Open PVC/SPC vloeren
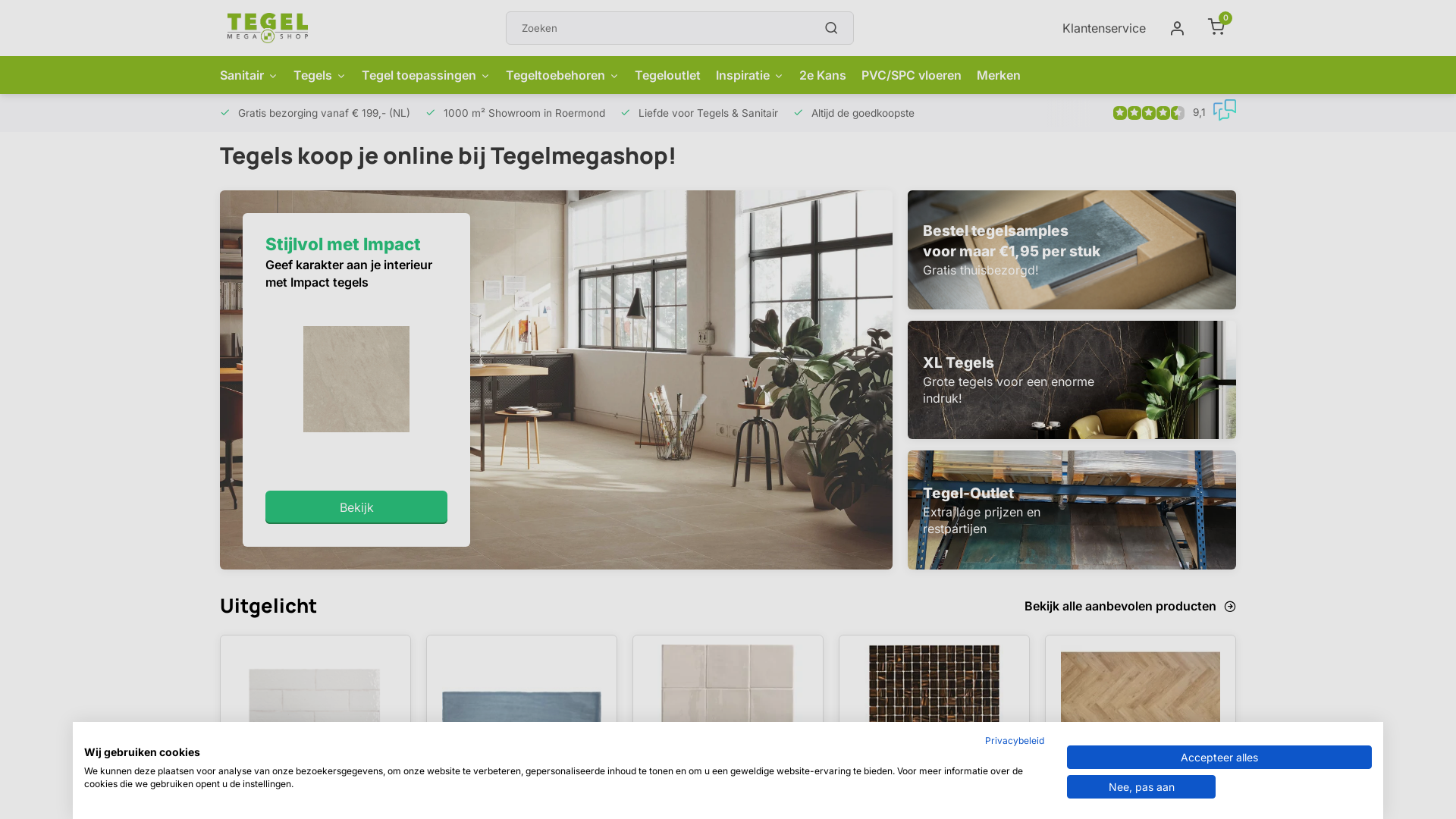 [911, 75]
